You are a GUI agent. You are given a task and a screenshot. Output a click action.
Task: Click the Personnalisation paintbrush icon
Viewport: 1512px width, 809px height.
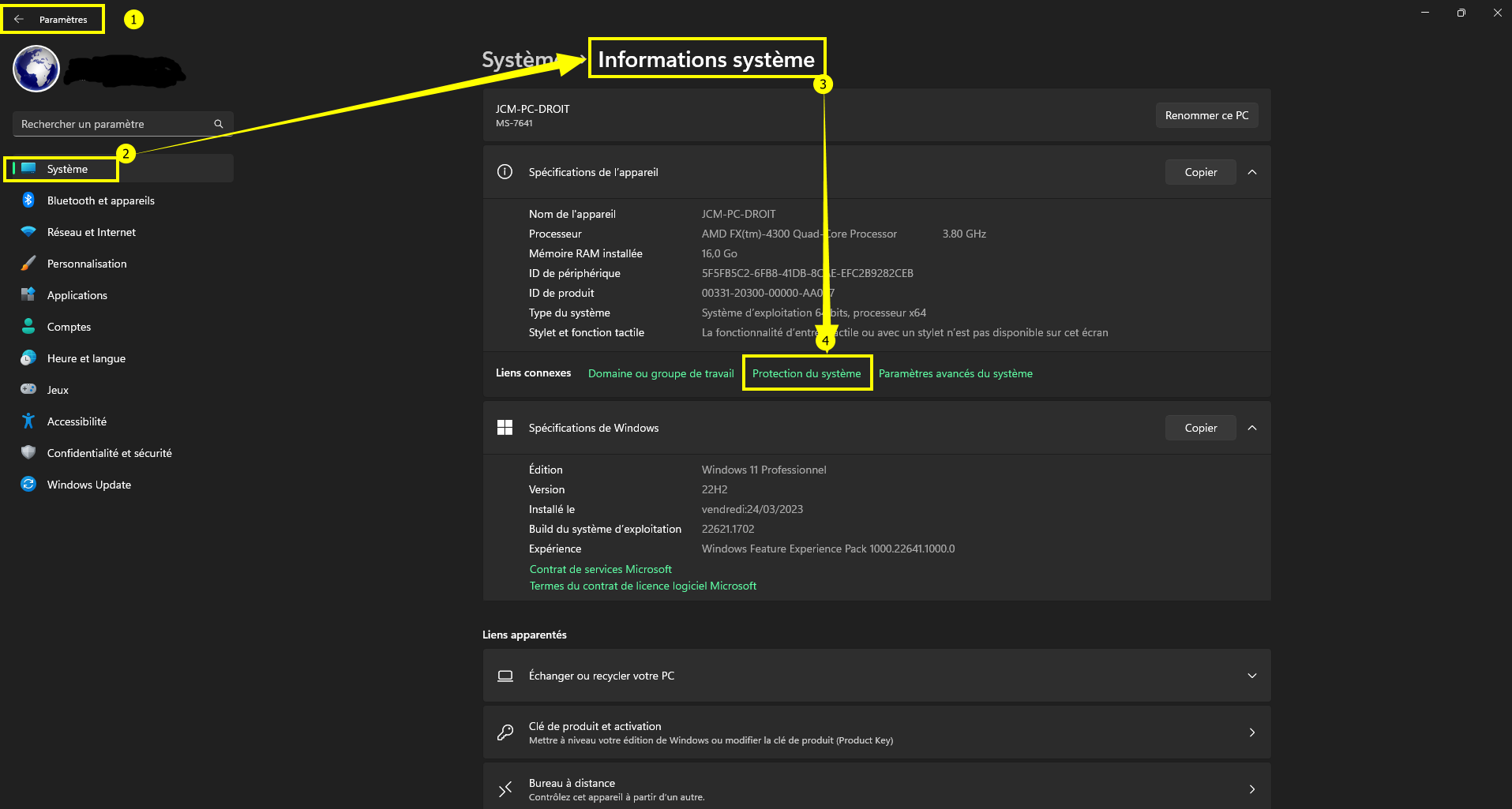(x=28, y=264)
